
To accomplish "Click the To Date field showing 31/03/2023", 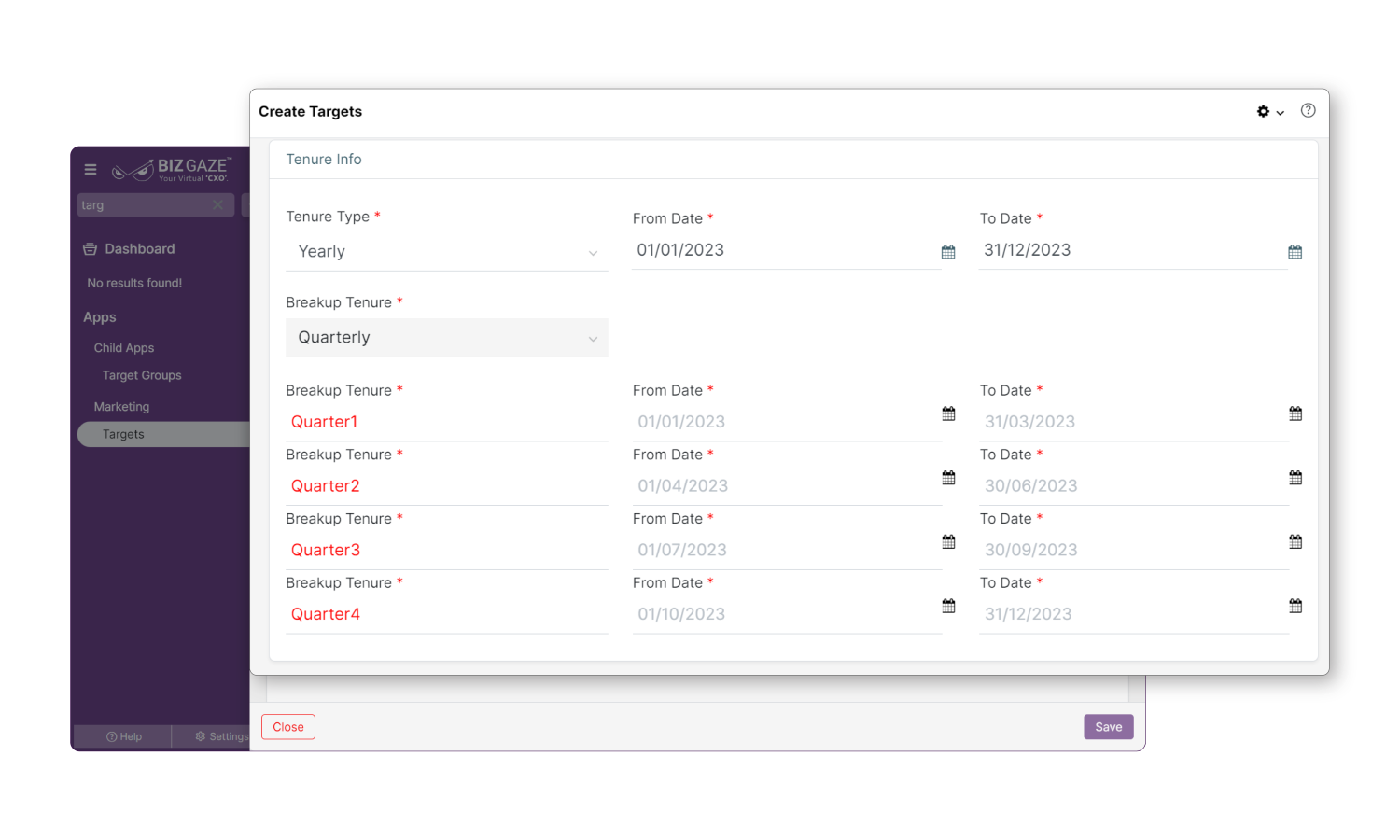I will [x=1133, y=422].
